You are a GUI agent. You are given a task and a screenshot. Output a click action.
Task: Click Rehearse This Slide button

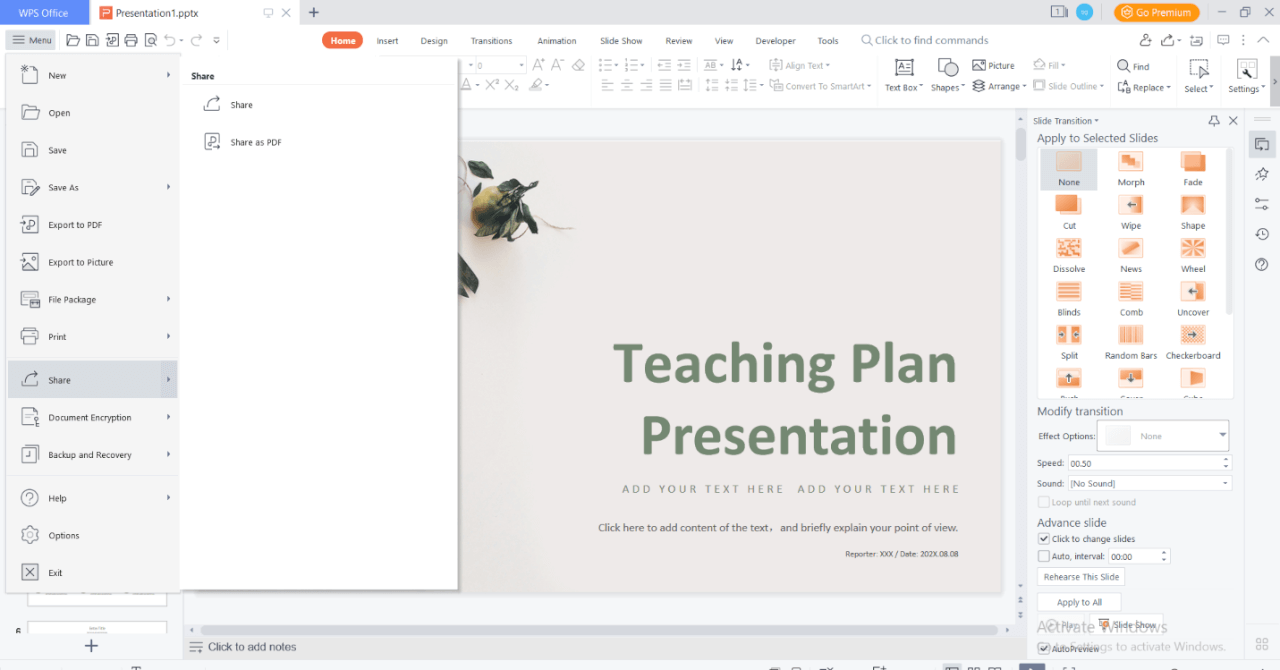(1081, 577)
